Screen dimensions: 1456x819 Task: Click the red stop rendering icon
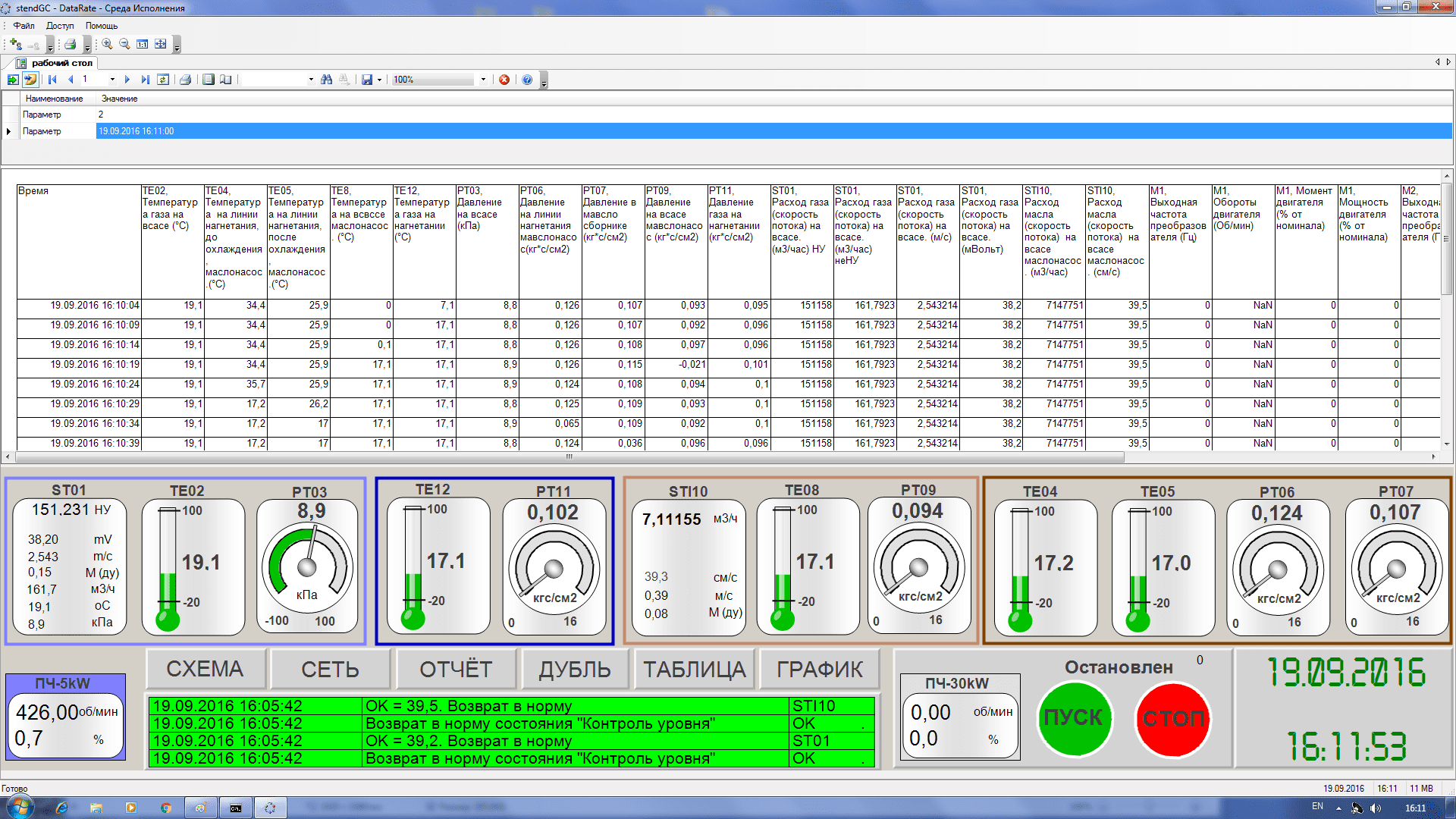tap(504, 80)
